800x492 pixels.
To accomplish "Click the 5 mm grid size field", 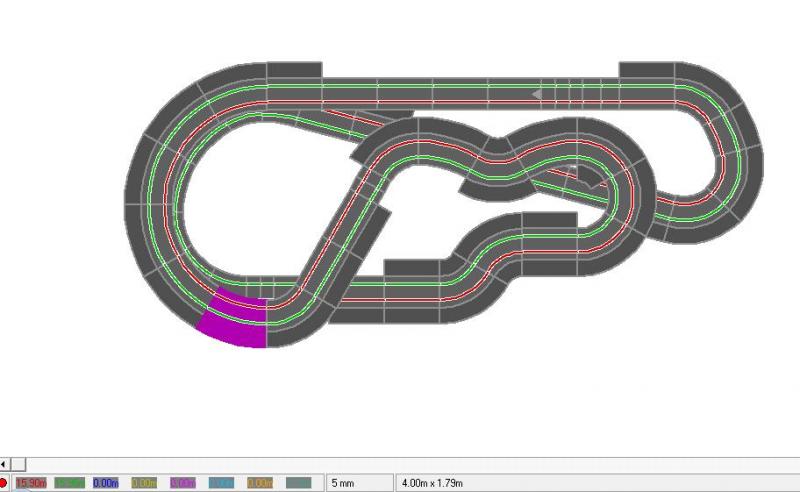I will [358, 483].
